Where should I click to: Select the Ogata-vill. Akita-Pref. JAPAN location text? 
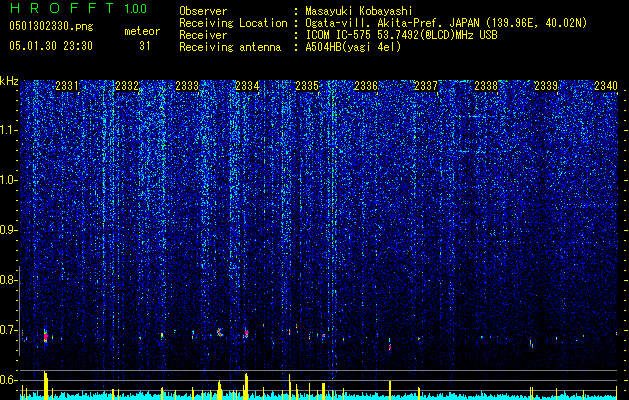446,24
